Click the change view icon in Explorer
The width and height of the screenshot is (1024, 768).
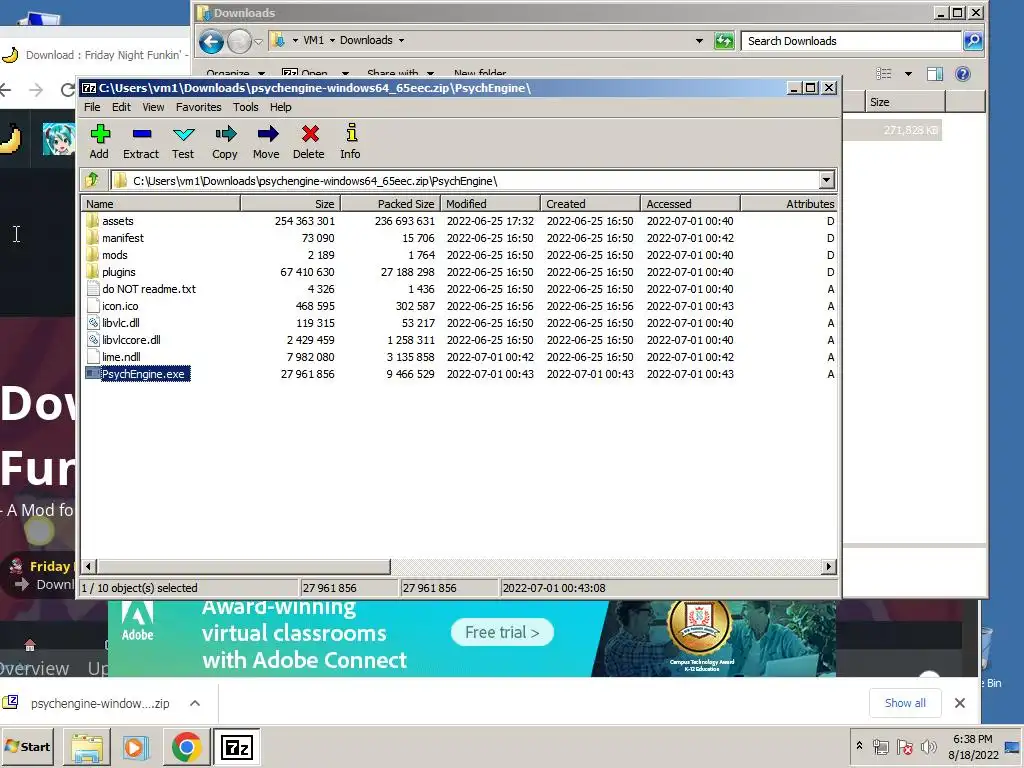pyautogui.click(x=884, y=74)
